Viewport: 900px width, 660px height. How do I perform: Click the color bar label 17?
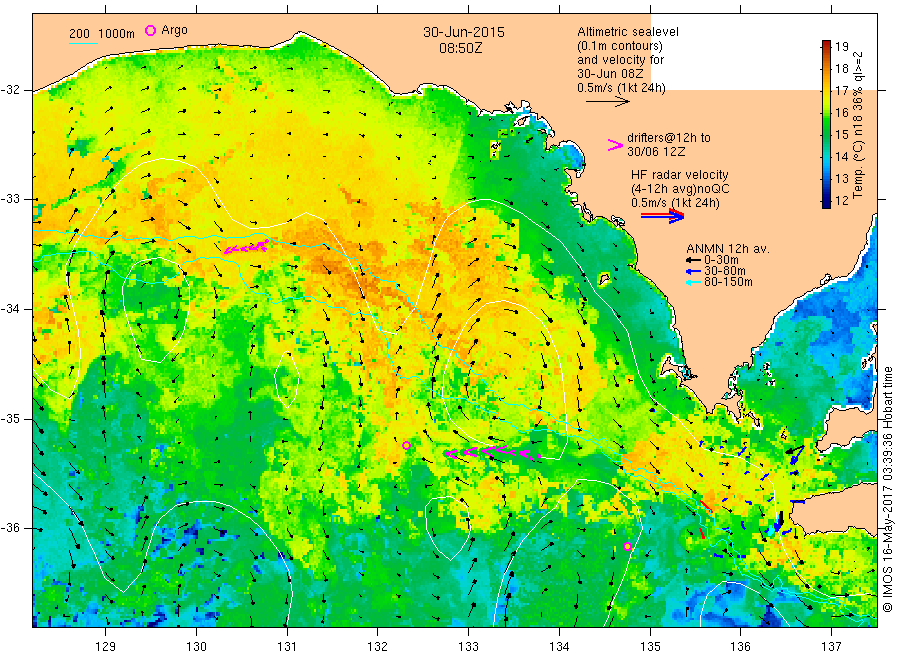point(841,91)
